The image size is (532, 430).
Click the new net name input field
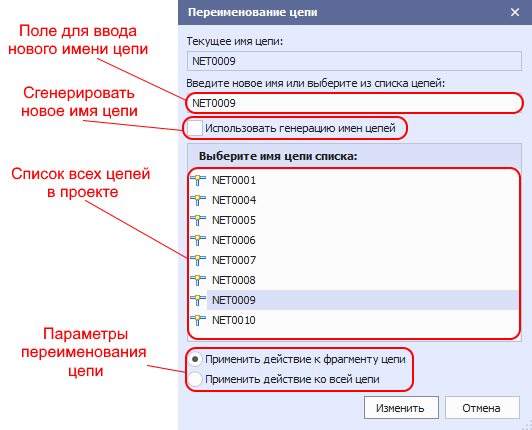point(354,103)
